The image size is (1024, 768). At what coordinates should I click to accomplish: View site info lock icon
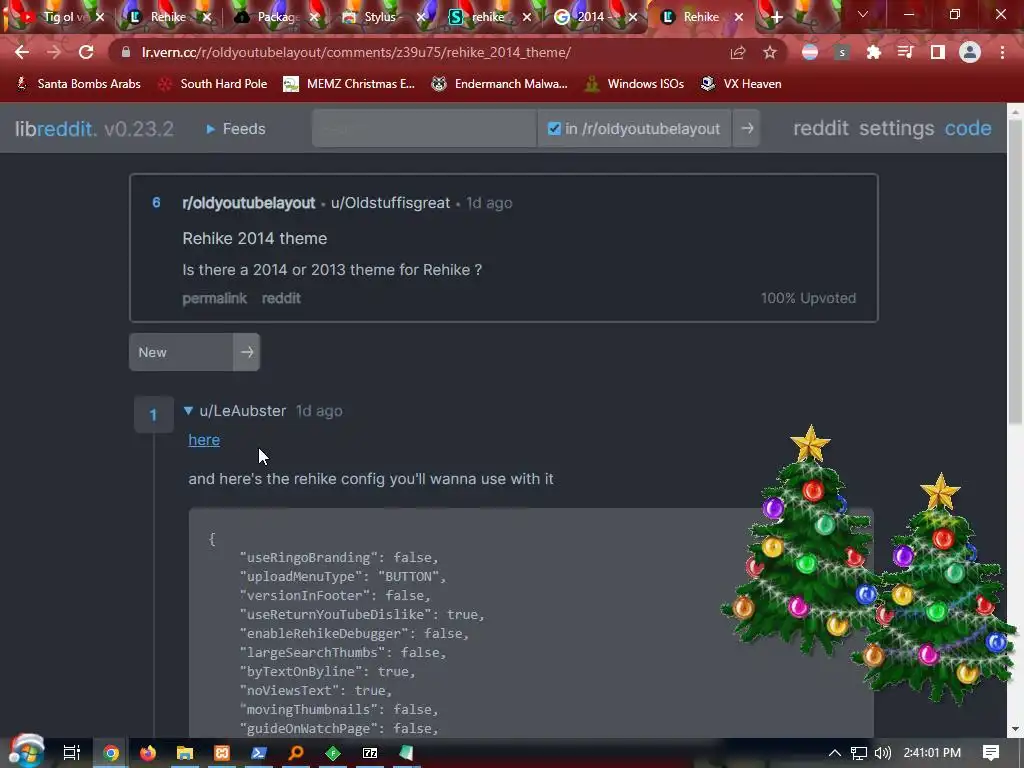point(126,52)
